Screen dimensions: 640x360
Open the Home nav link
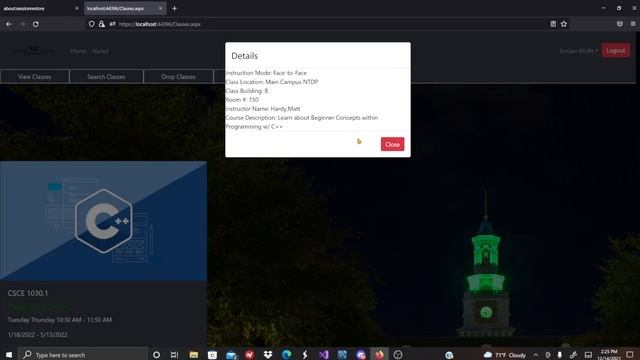click(78, 51)
